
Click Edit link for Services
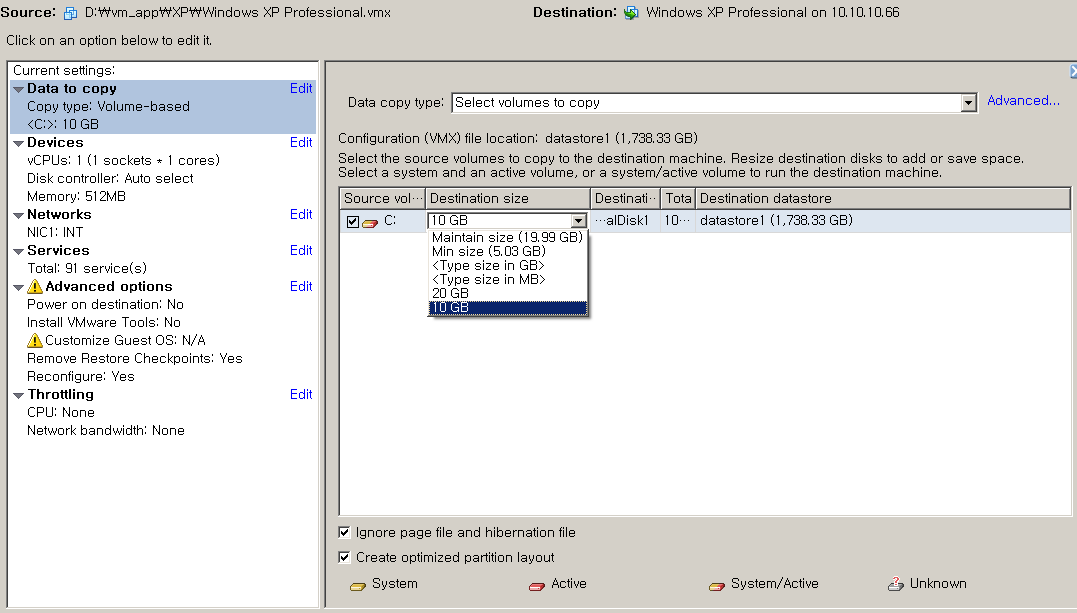coord(301,250)
